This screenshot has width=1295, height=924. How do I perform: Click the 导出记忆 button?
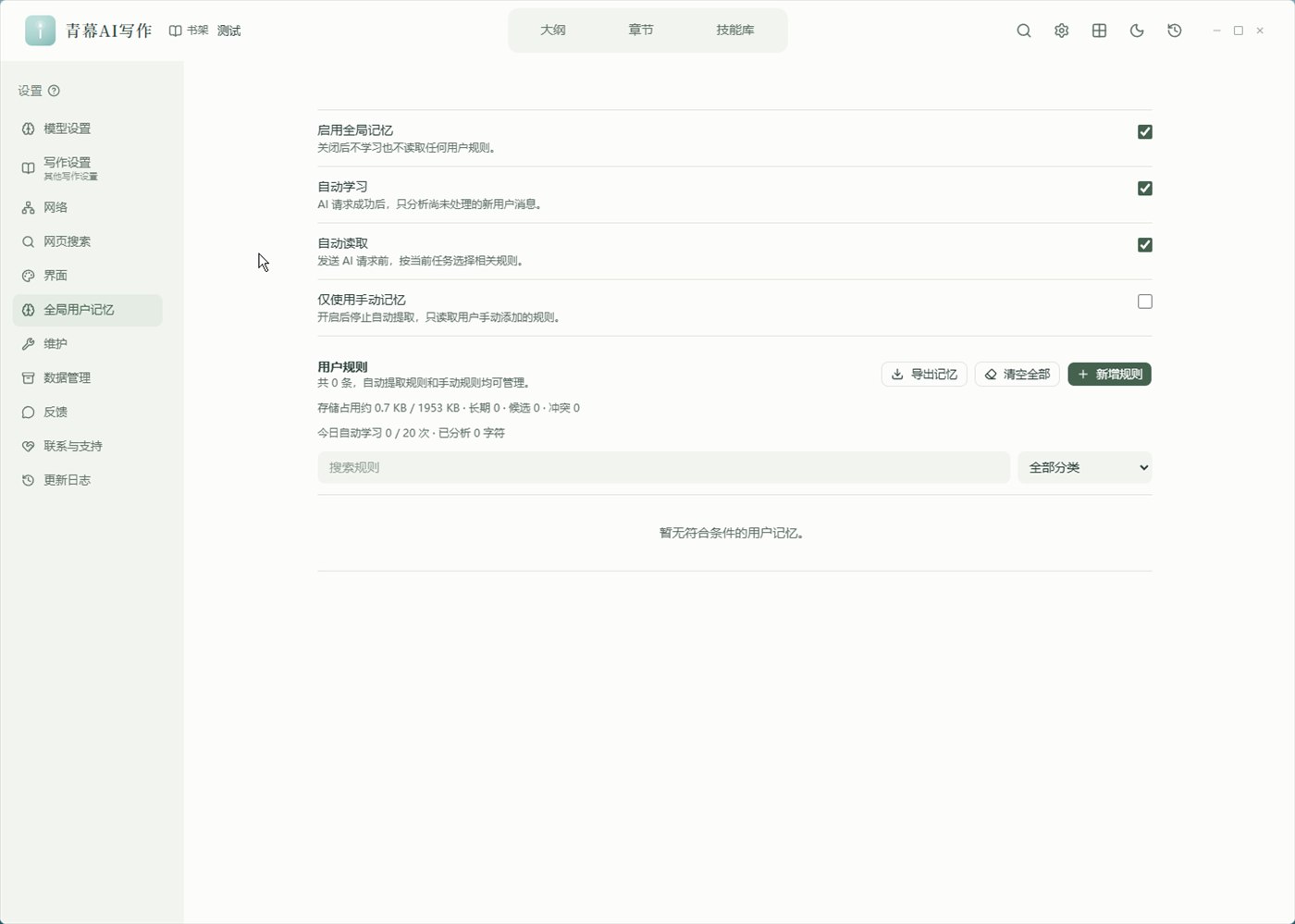[x=924, y=374]
